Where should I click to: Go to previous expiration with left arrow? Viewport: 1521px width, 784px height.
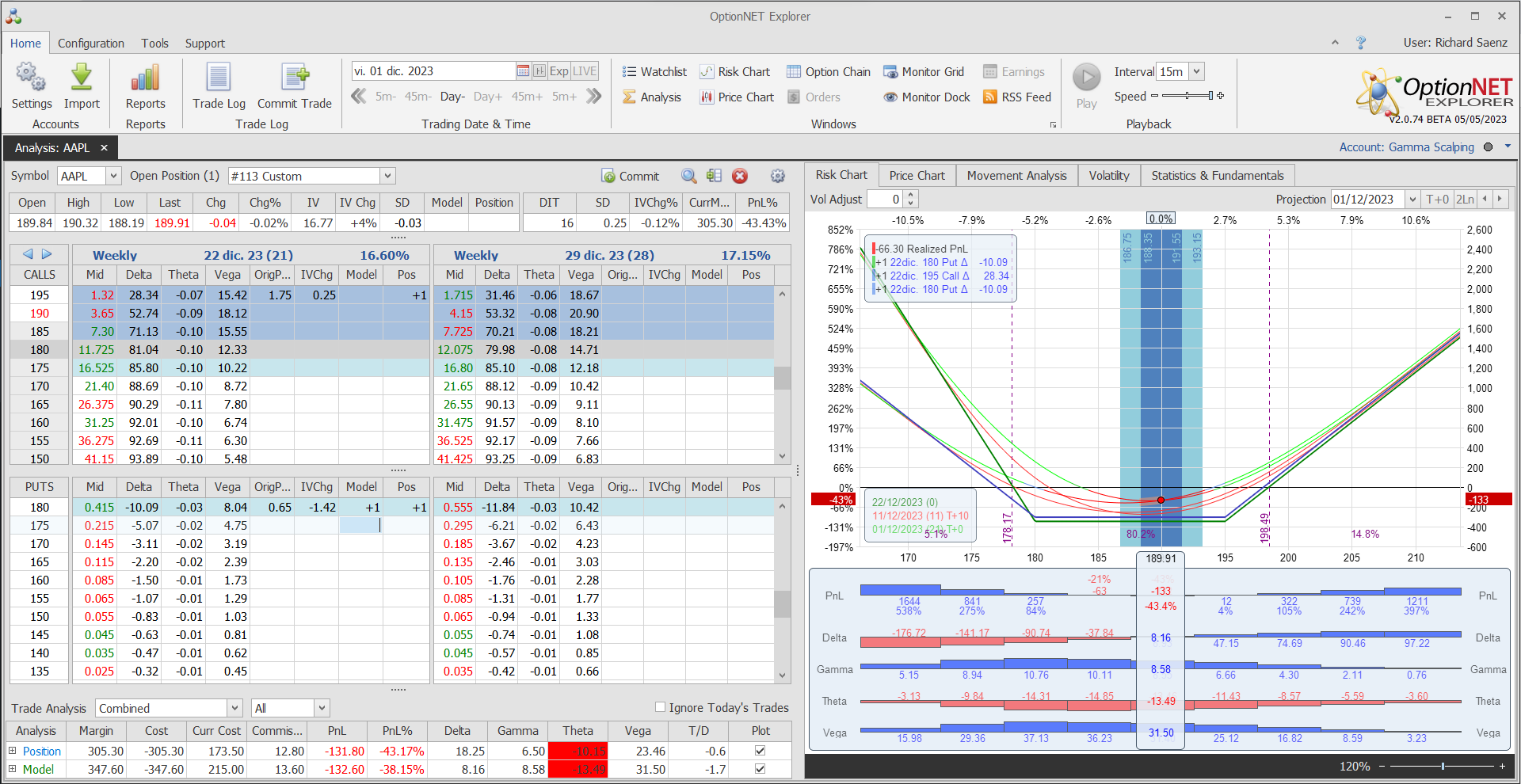pos(28,254)
